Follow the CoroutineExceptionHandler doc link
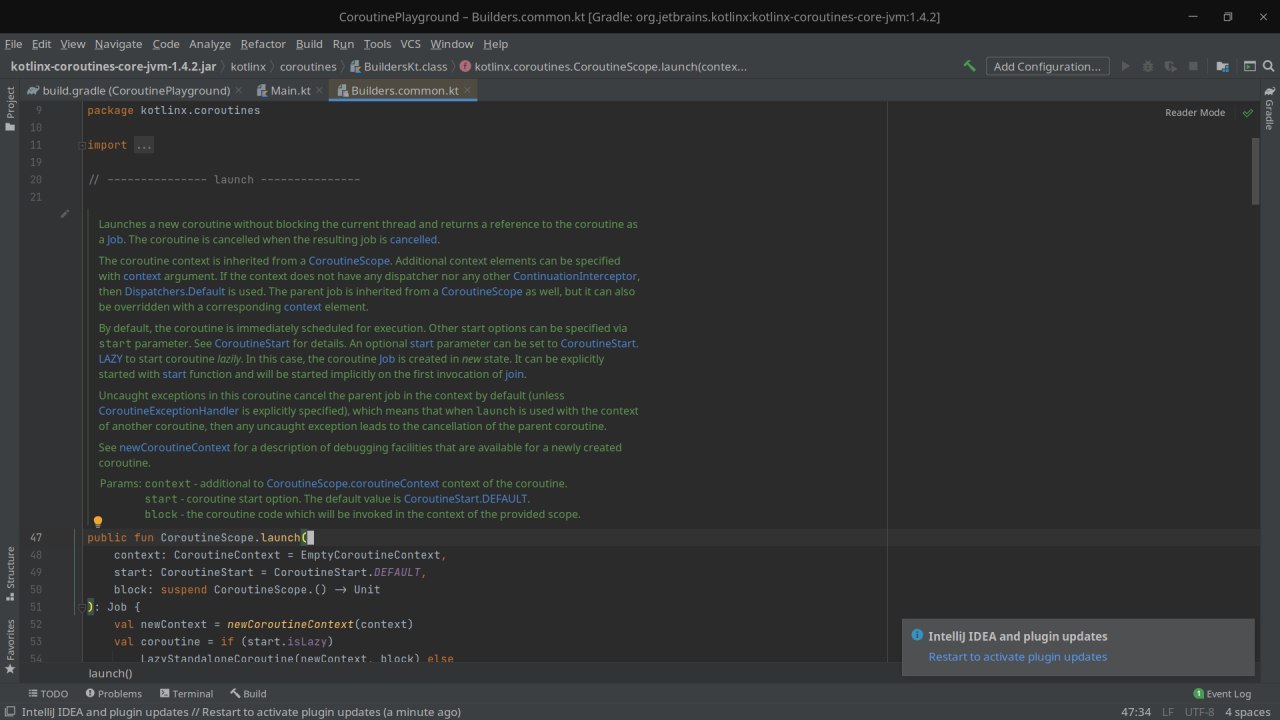Viewport: 1280px width, 720px height. coord(168,411)
